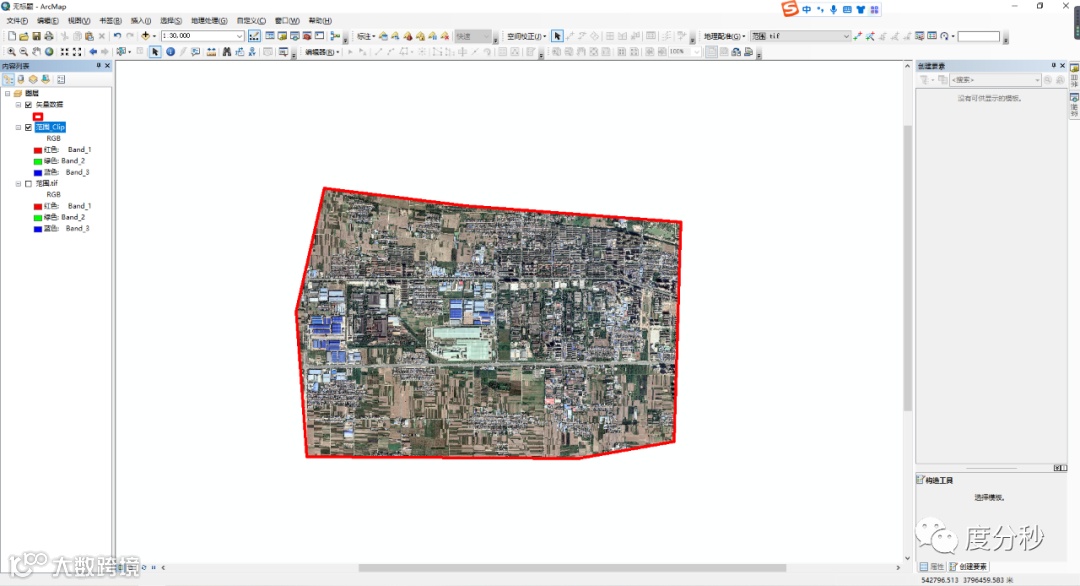Select the Pan hand tool
Viewport: 1080px width, 586px height.
pyautogui.click(x=36, y=52)
